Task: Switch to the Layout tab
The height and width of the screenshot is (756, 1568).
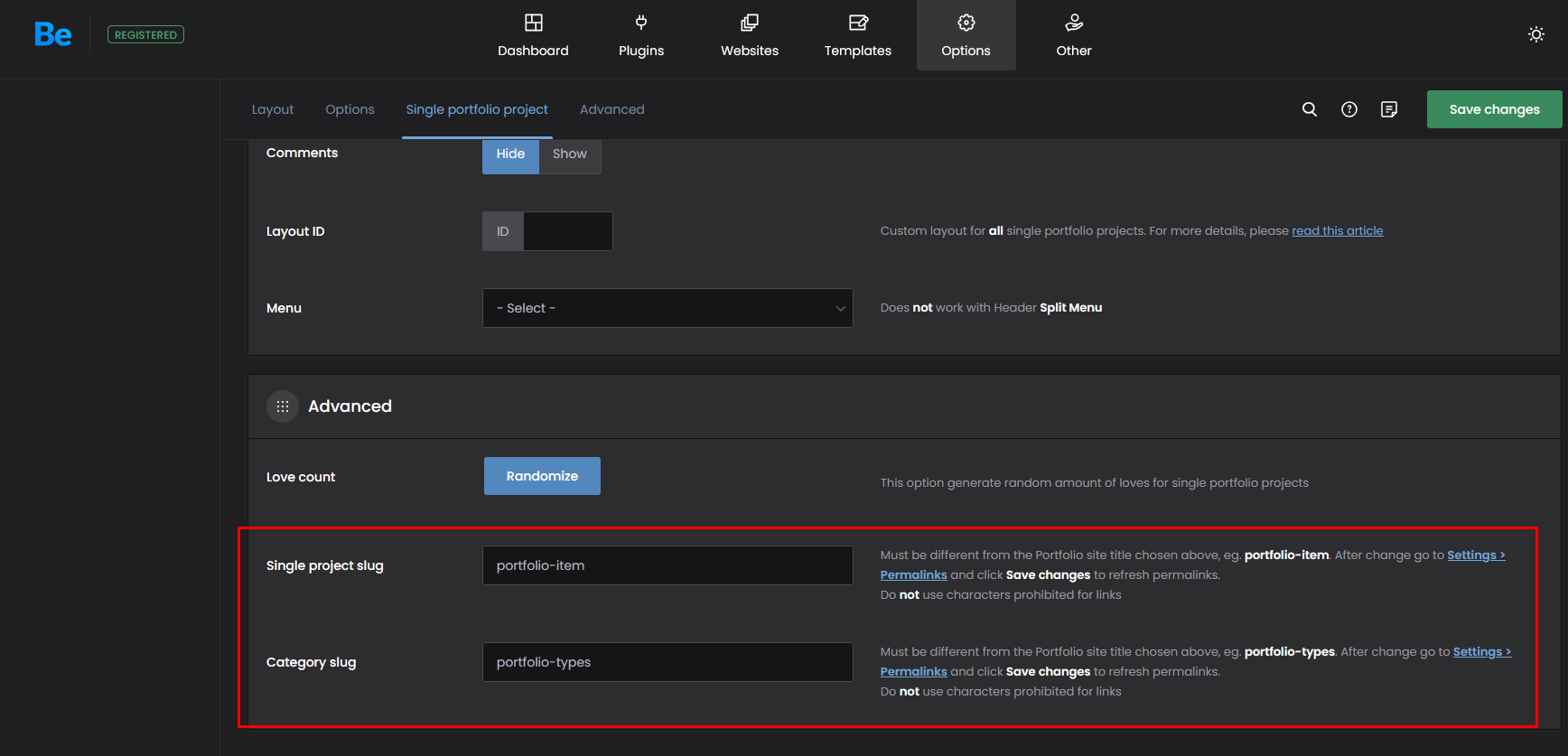Action: (x=272, y=109)
